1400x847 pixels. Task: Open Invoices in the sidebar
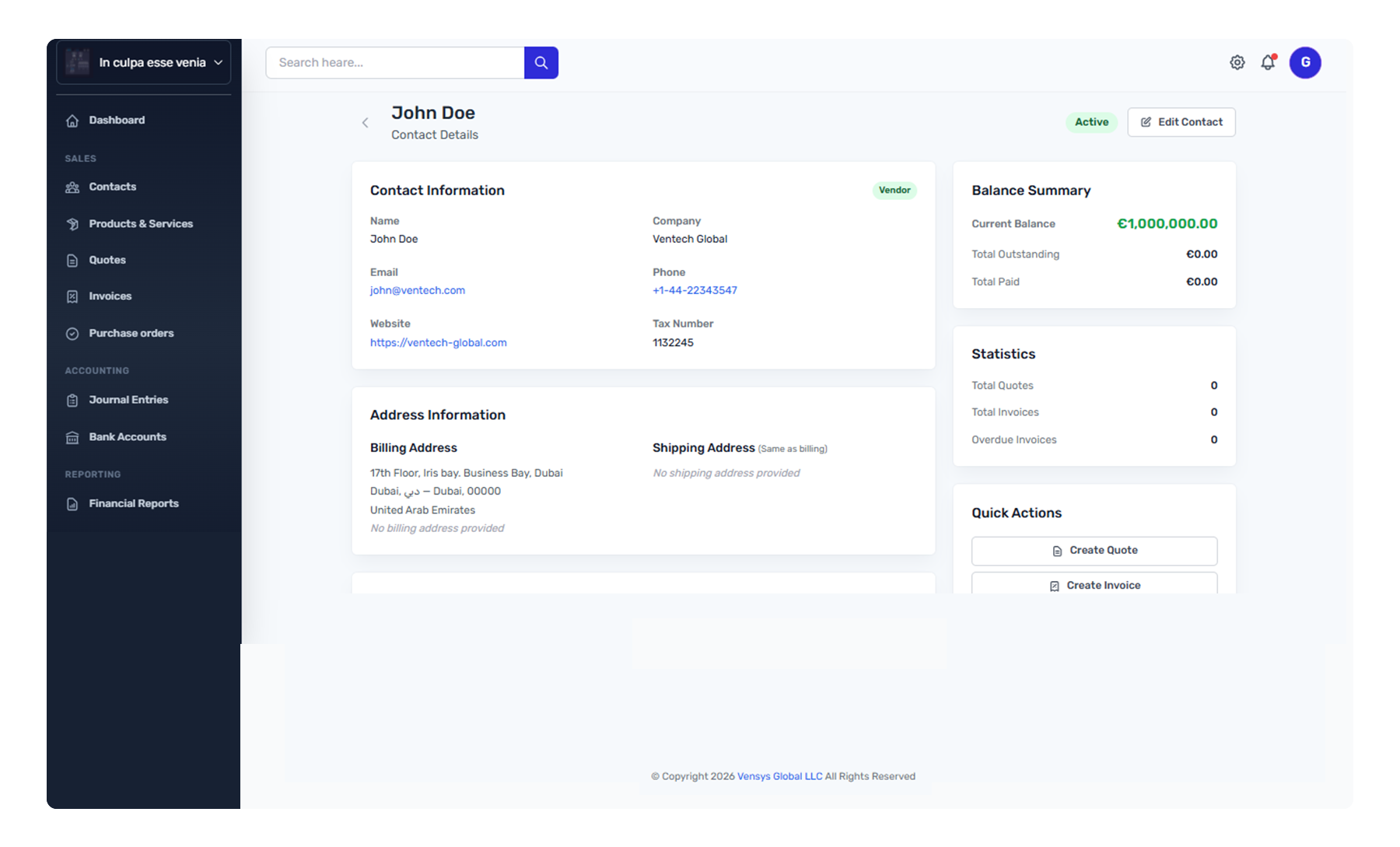(x=110, y=296)
